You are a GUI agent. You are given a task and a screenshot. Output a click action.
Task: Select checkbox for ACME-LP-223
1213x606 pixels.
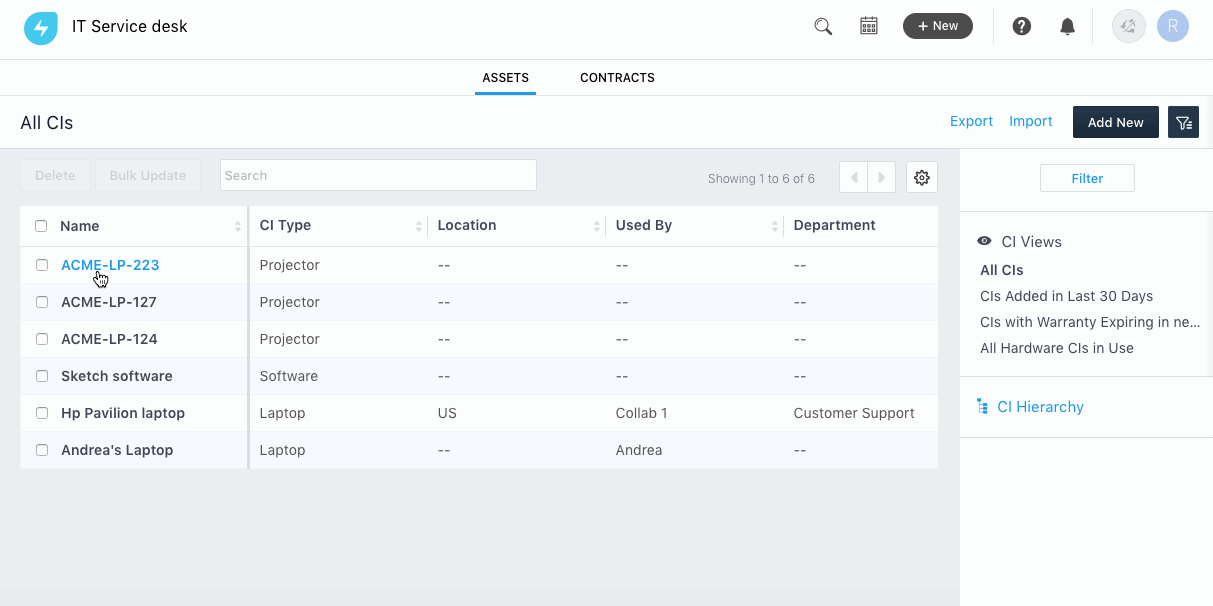click(x=42, y=265)
